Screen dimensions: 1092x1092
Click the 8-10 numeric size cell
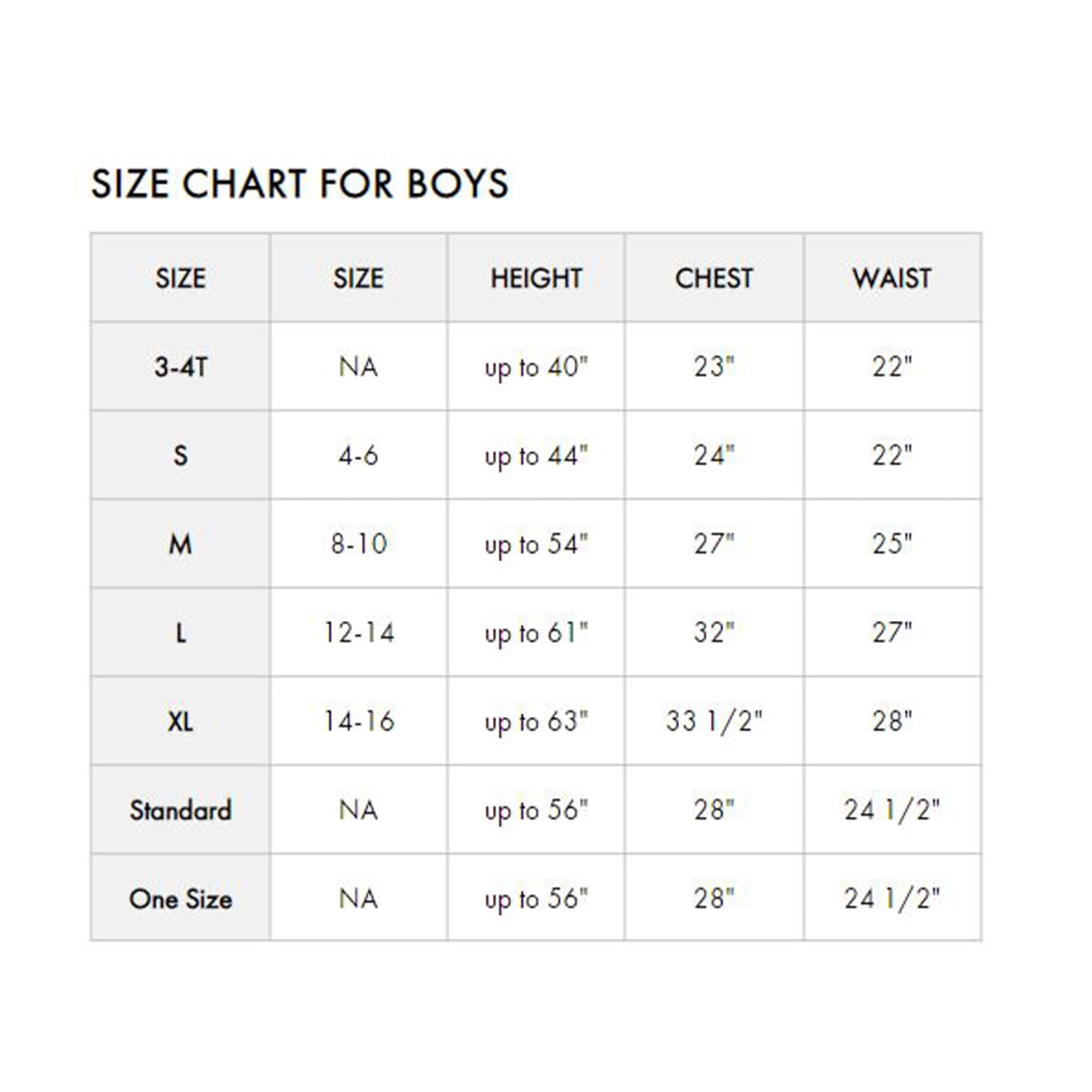pyautogui.click(x=358, y=544)
